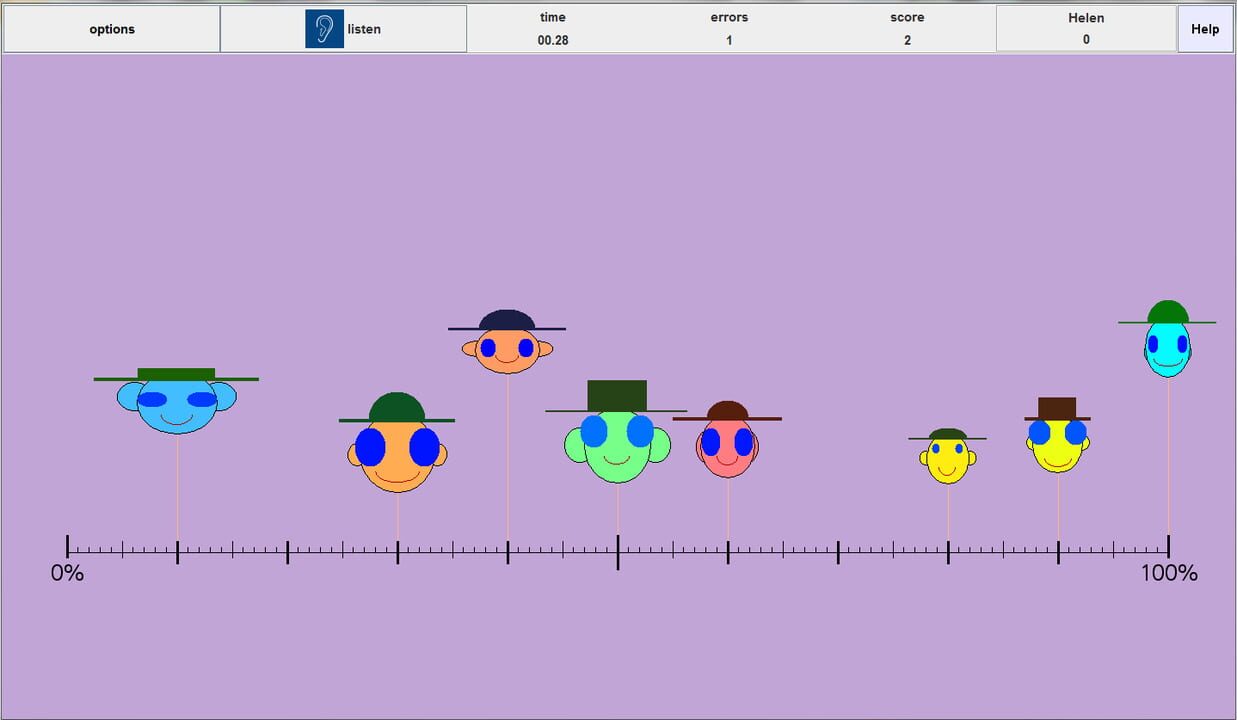Click the tick mark beneath the pink face
Screen dimensions: 1237x720
(727, 551)
